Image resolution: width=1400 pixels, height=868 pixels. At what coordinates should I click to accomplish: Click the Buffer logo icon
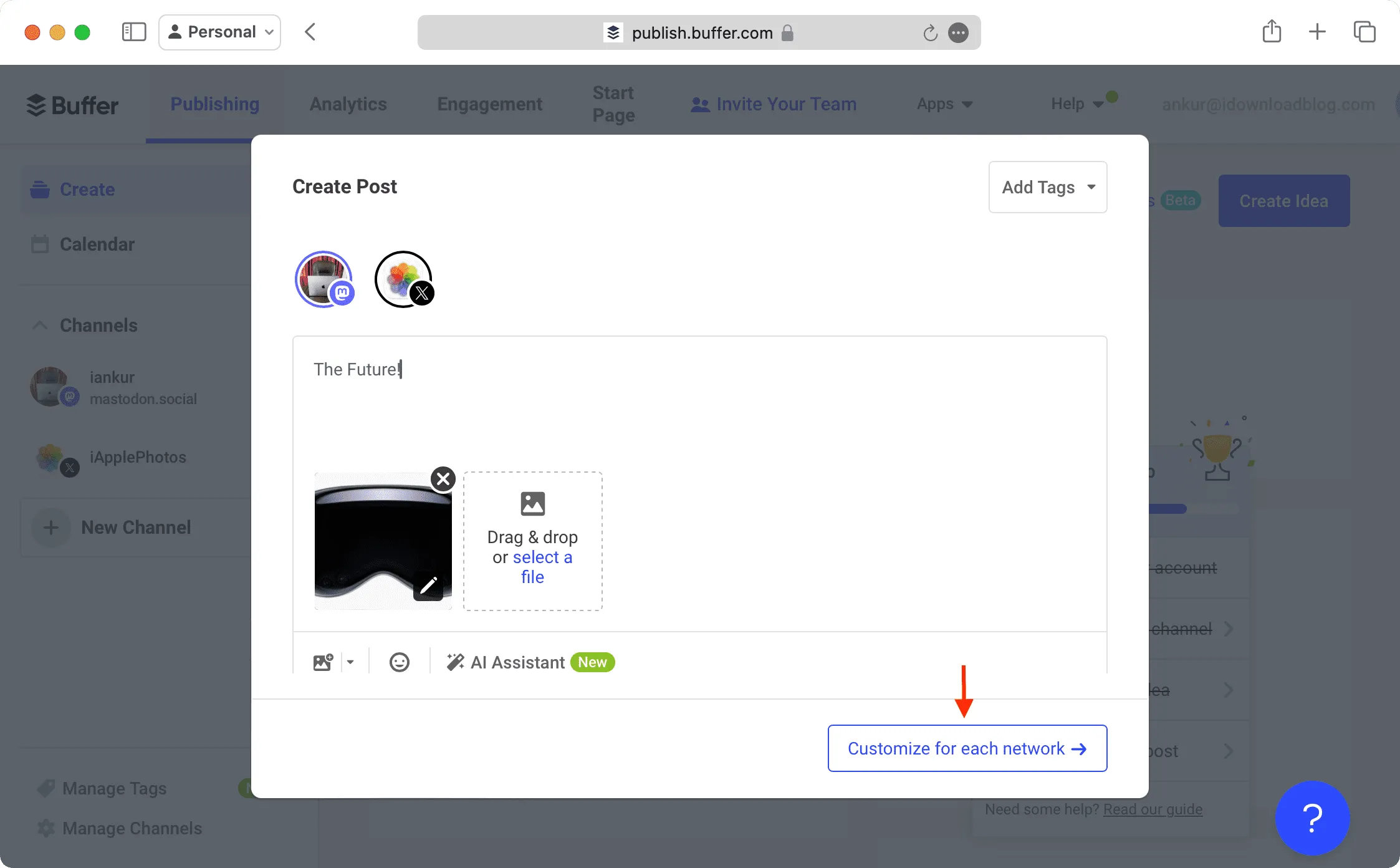35,103
